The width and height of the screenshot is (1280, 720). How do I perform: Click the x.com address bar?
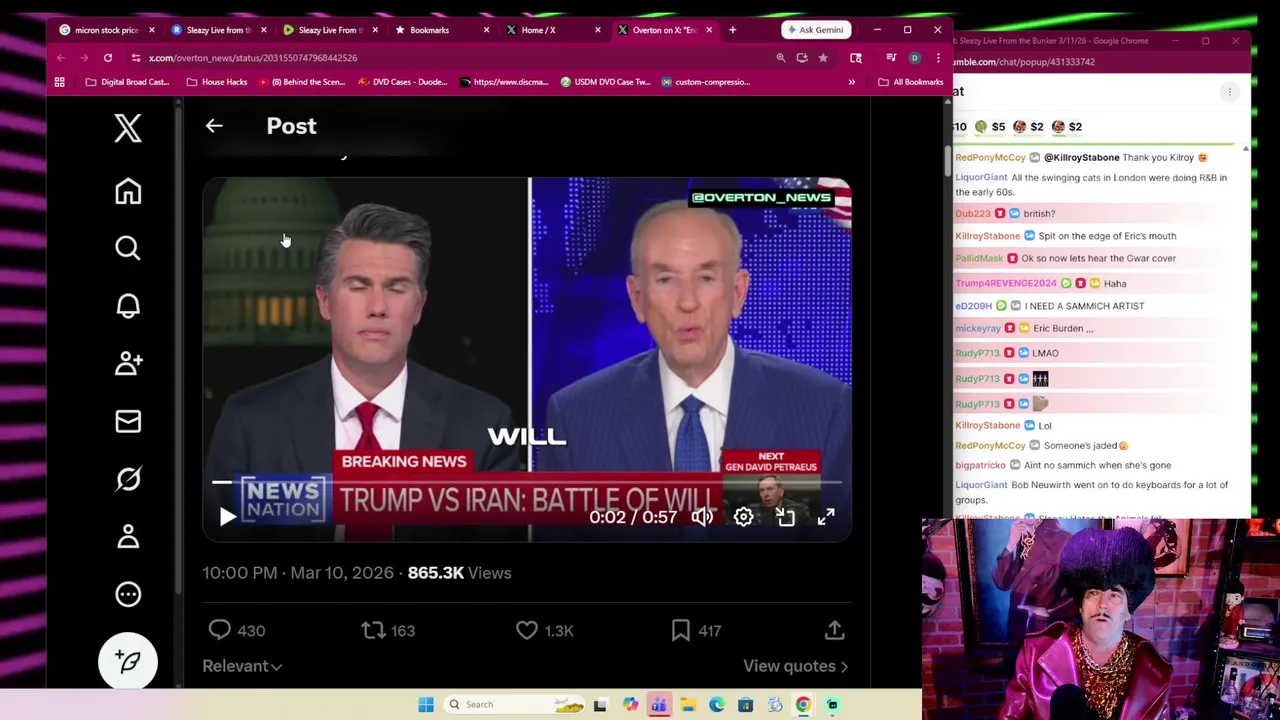[450, 58]
